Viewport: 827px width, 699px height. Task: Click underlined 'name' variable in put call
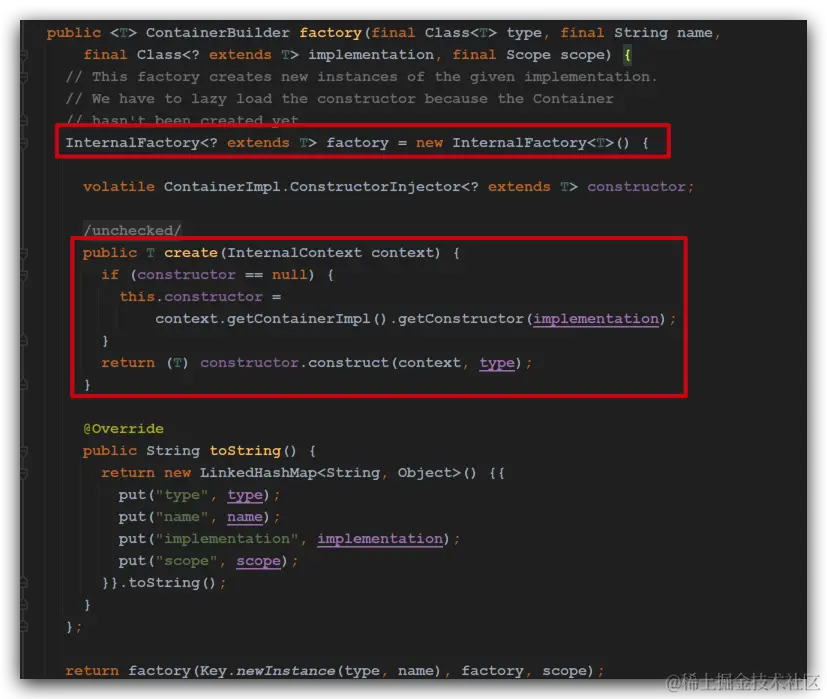coord(245,517)
